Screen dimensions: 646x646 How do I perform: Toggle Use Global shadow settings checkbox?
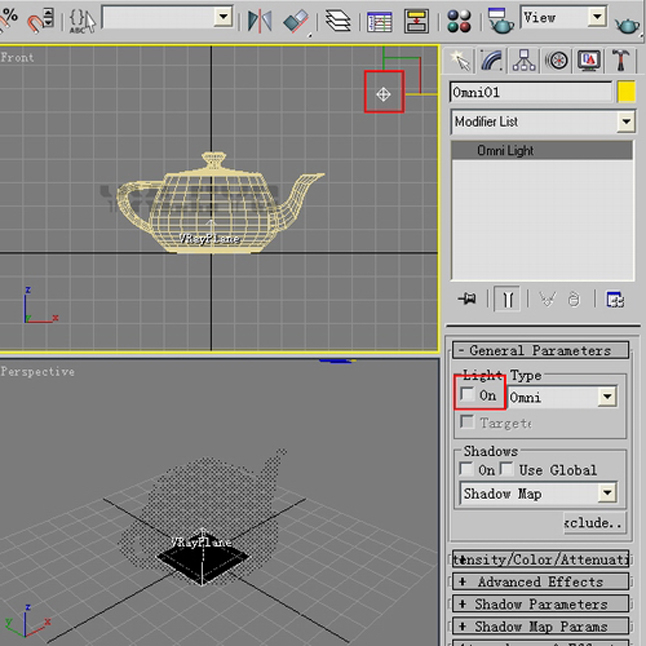click(x=506, y=468)
